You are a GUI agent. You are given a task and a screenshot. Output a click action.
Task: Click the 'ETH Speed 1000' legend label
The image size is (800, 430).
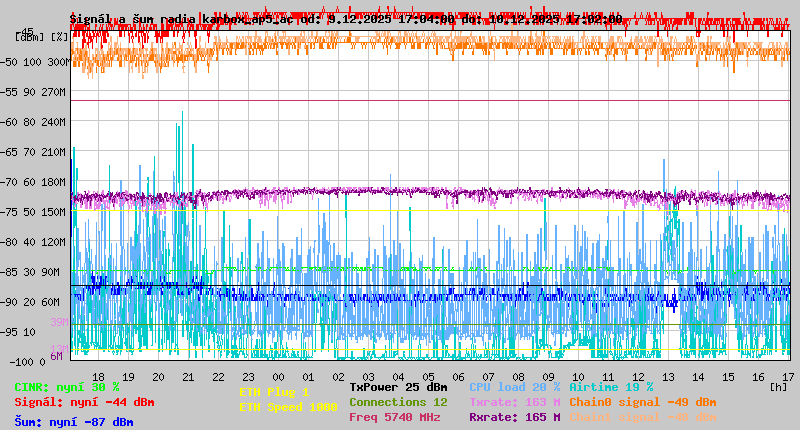click(288, 408)
